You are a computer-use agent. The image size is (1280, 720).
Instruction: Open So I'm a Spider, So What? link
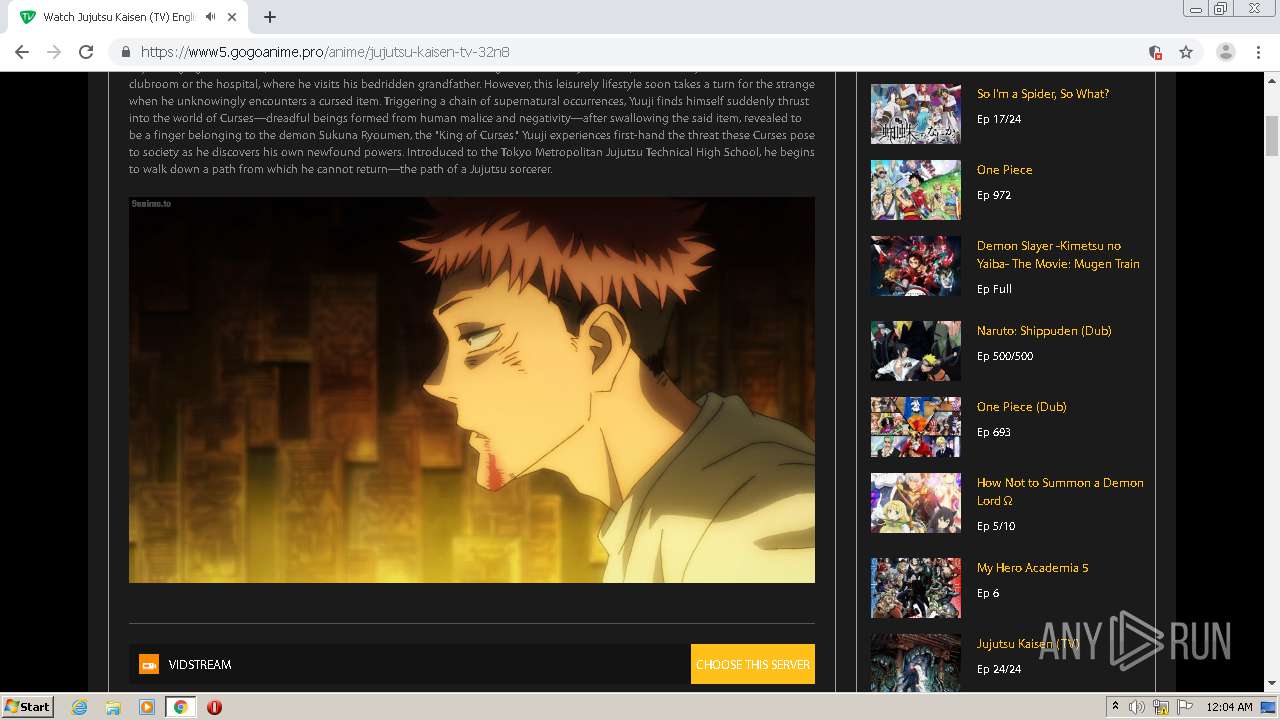[1043, 94]
